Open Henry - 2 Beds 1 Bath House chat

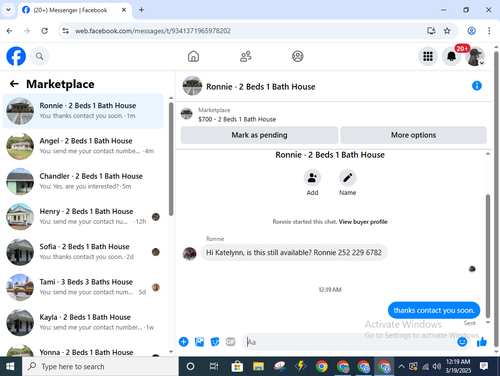(x=83, y=217)
